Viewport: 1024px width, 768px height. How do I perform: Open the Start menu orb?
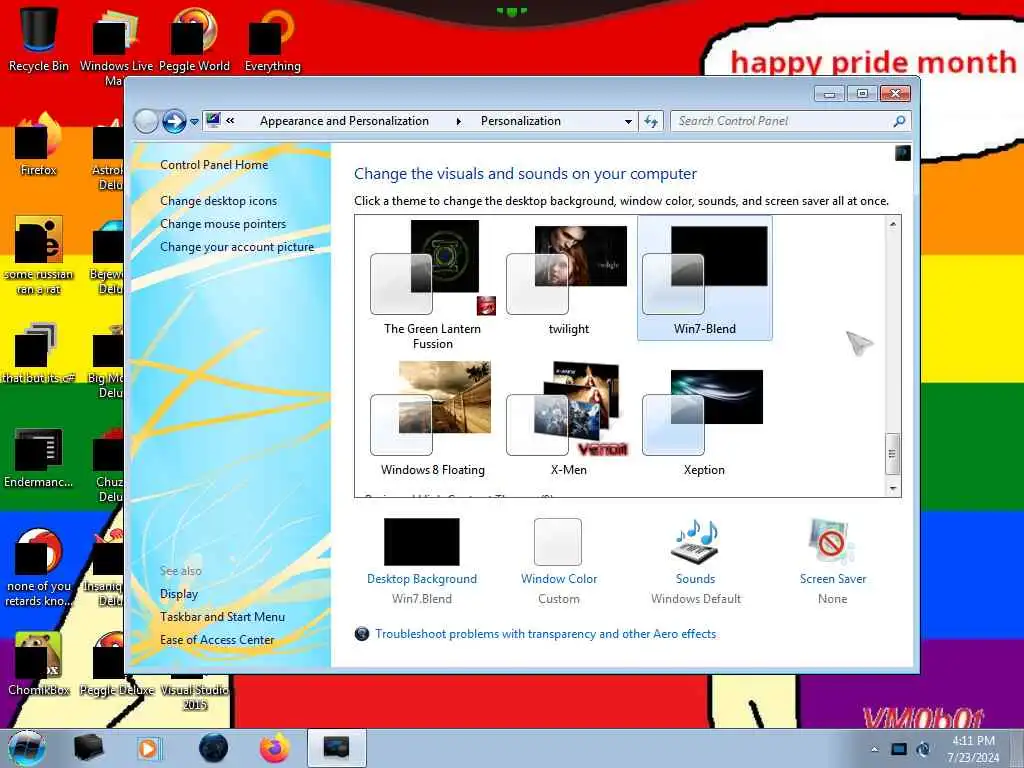coord(27,748)
